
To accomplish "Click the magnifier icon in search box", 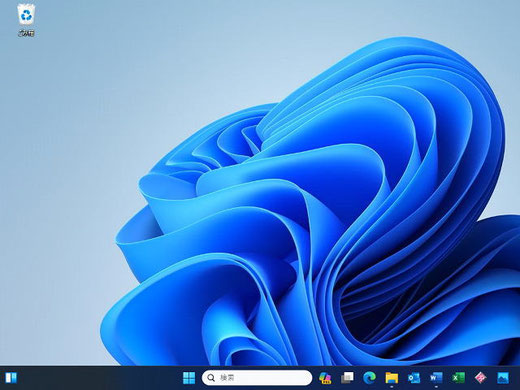I will pos(211,378).
